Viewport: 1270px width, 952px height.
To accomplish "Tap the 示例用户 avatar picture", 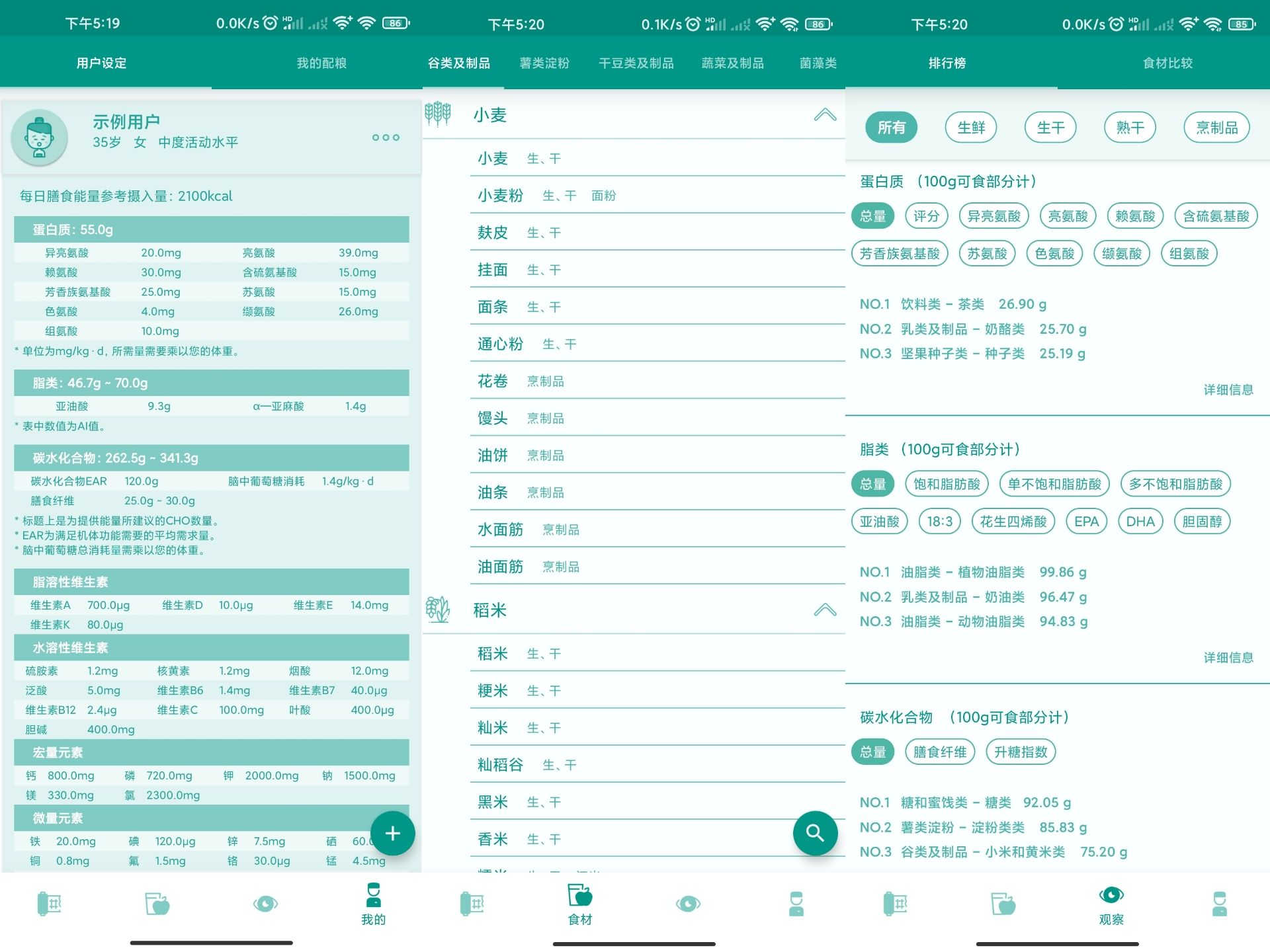I will [40, 138].
